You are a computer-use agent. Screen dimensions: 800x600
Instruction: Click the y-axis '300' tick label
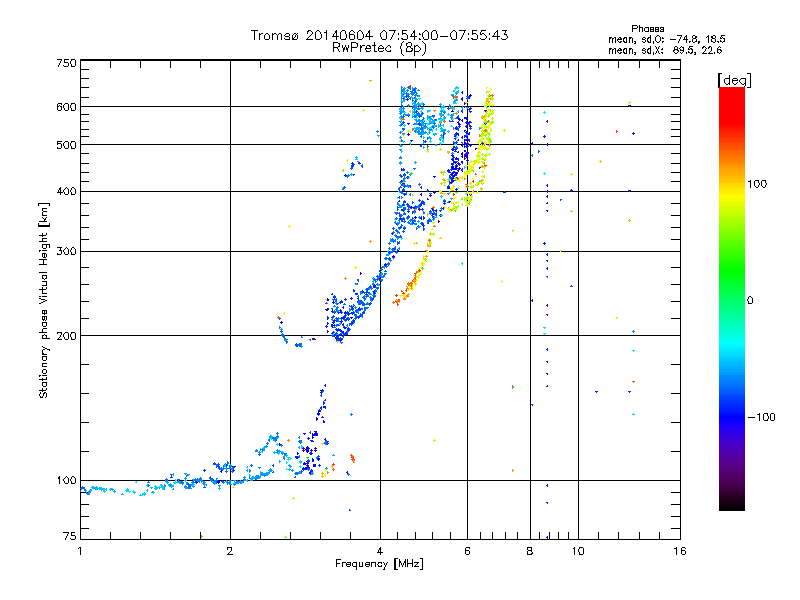click(66, 252)
